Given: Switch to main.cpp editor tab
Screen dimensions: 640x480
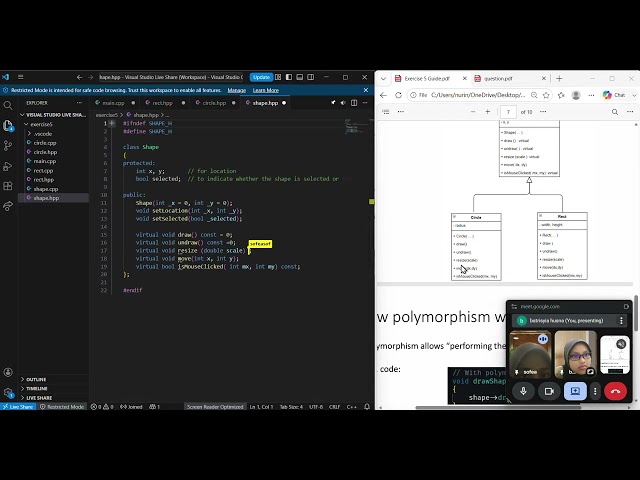Looking at the screenshot, I should click(113, 103).
